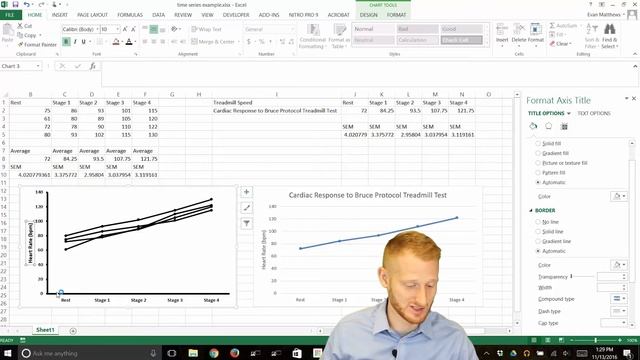Click the Chart Elements plus button
Viewport: 640px width, 360px height.
click(247, 192)
